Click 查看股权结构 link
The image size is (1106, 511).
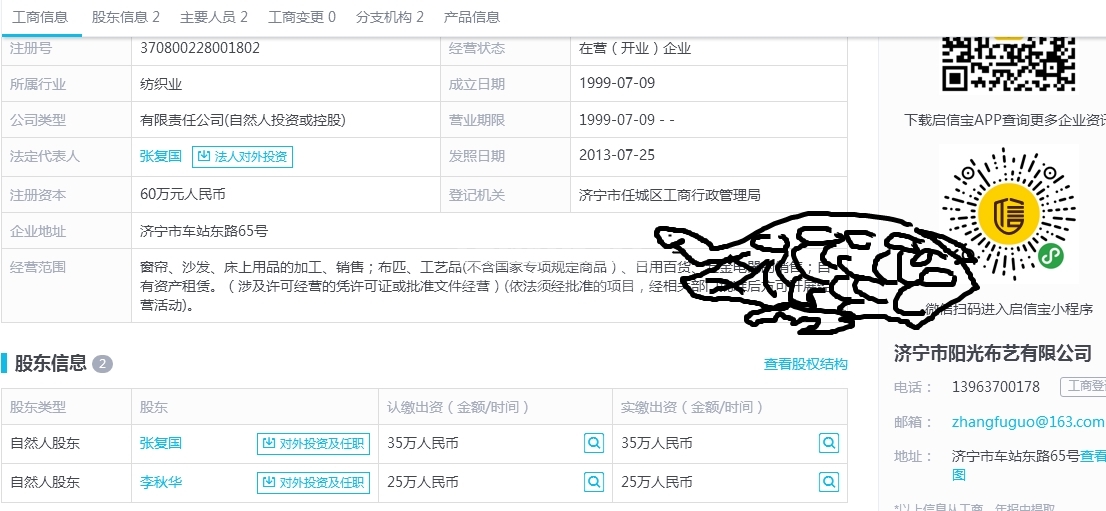click(805, 364)
